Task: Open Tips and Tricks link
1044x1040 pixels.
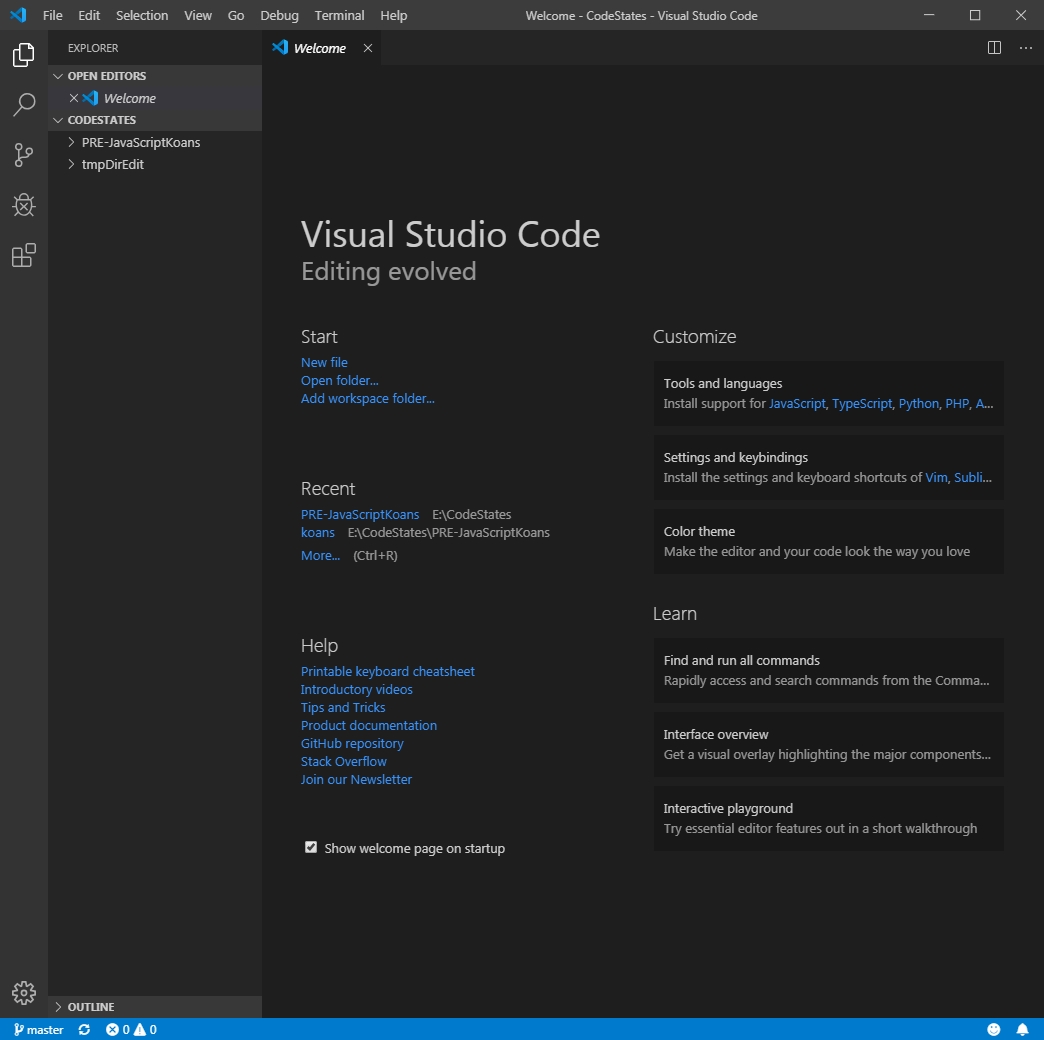Action: (343, 707)
